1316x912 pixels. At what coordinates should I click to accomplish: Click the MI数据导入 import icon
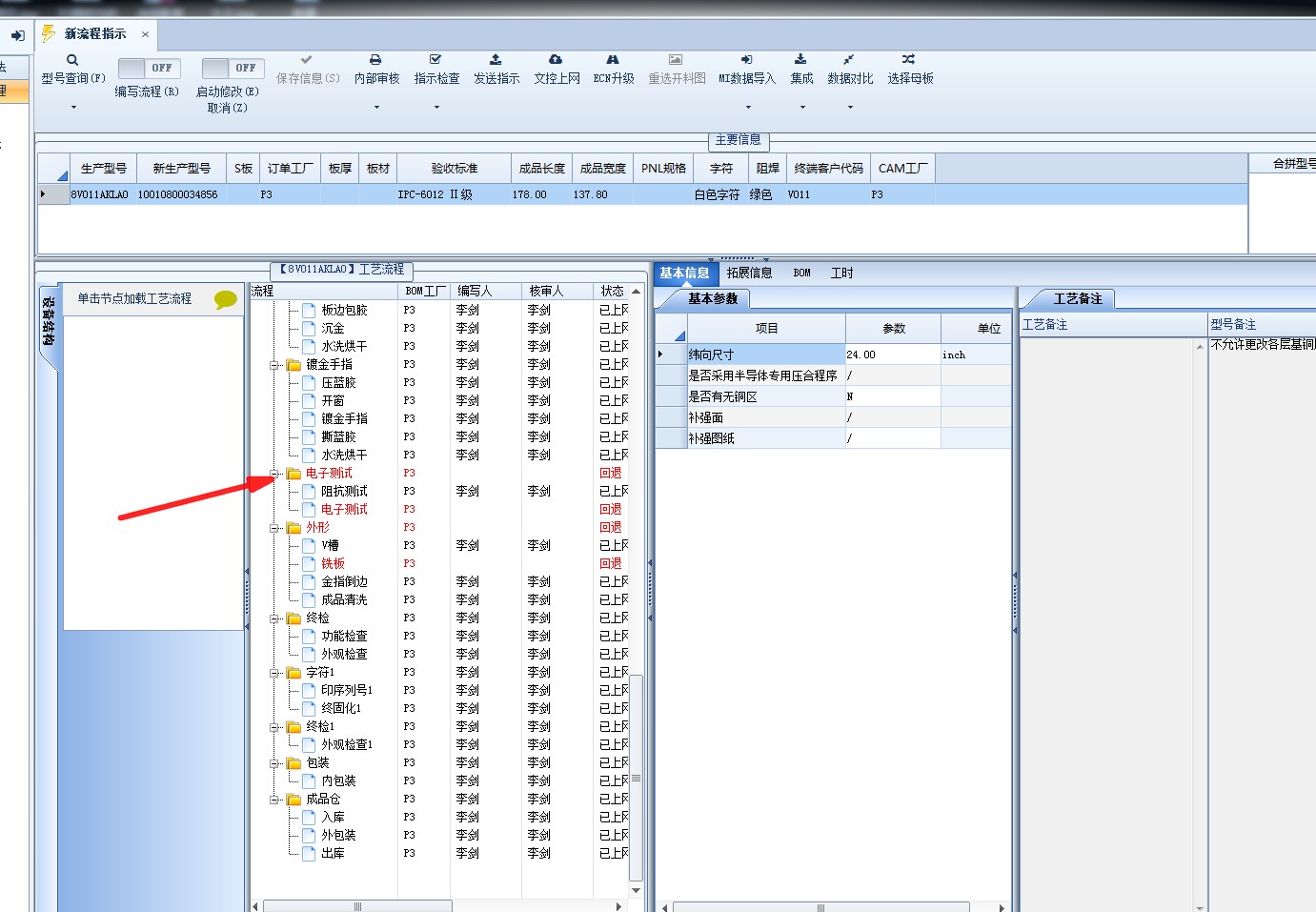(746, 60)
